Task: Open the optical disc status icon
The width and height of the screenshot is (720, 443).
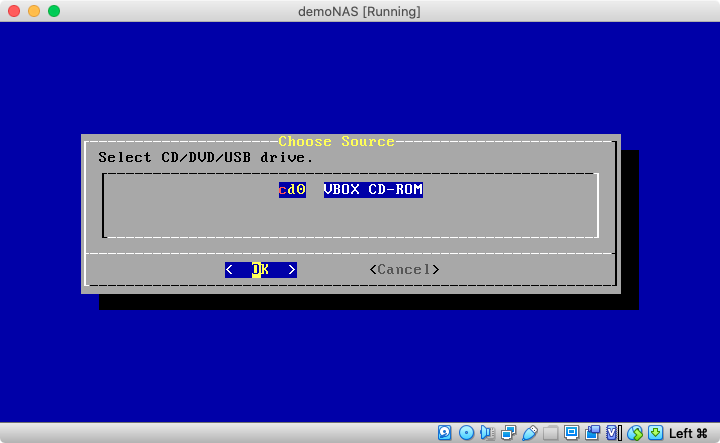Action: pyautogui.click(x=466, y=432)
